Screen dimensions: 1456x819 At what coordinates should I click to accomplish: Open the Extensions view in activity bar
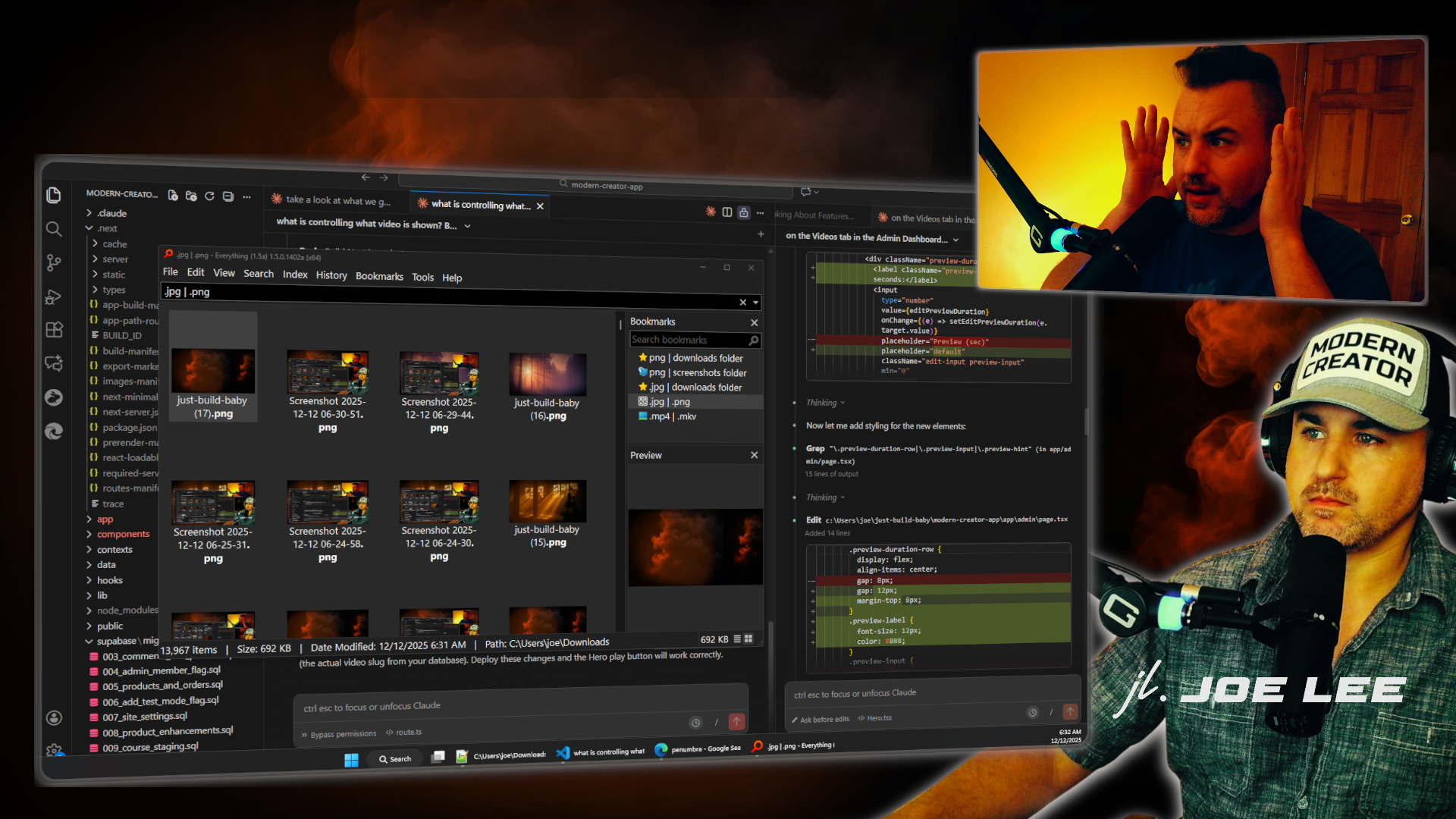(x=54, y=330)
